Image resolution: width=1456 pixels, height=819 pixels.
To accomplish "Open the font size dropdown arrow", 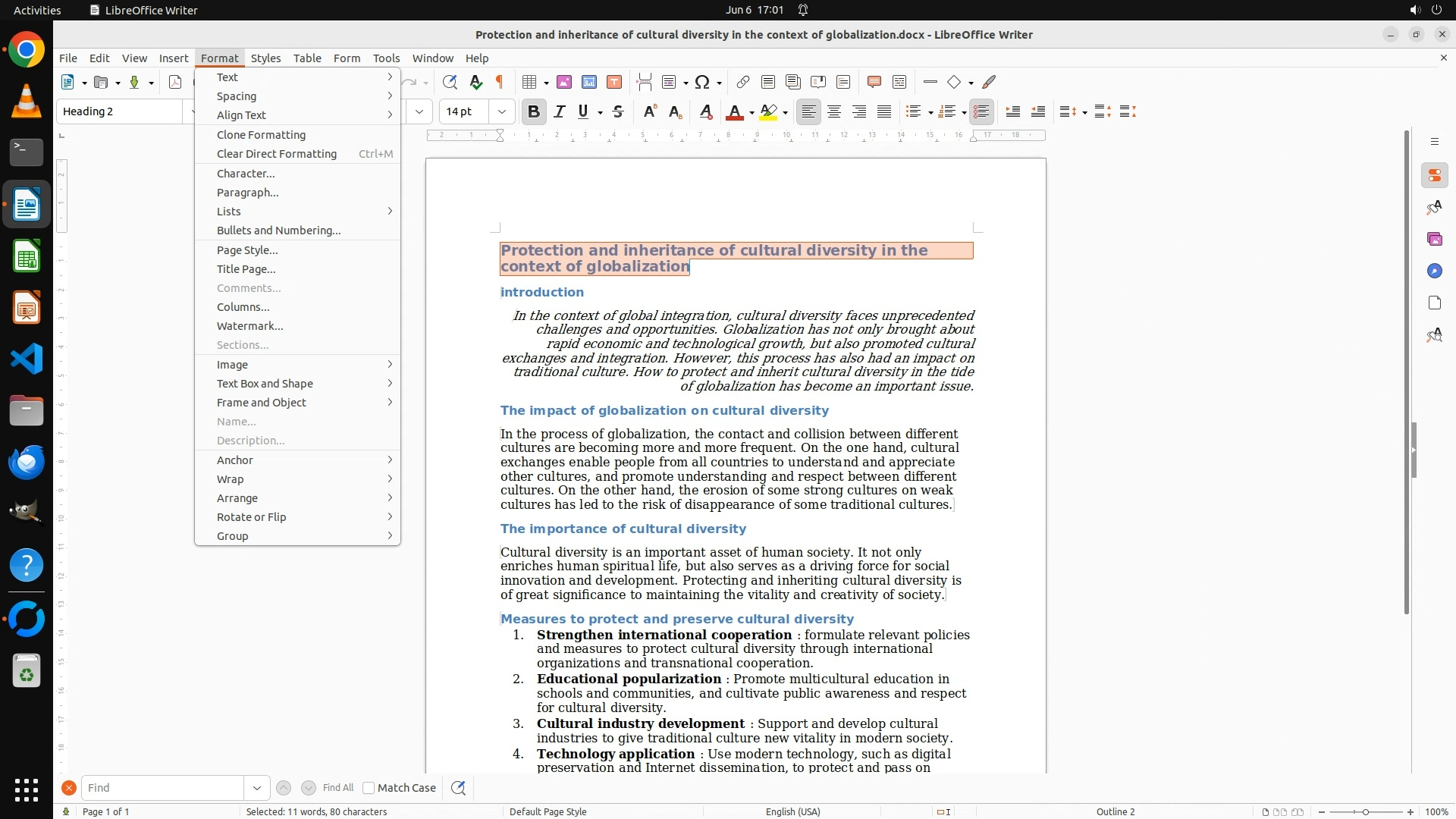I will pyautogui.click(x=501, y=111).
